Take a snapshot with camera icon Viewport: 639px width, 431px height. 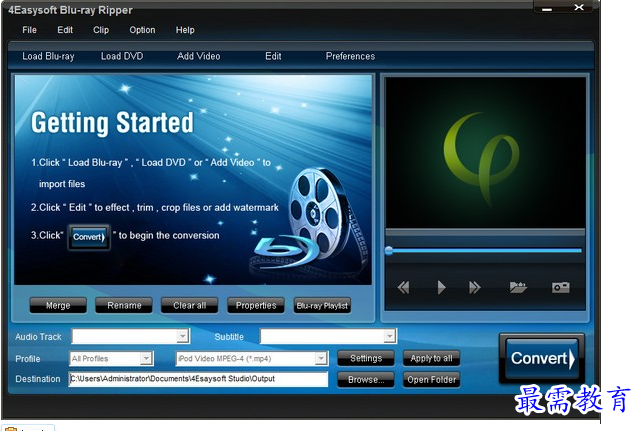coord(561,287)
